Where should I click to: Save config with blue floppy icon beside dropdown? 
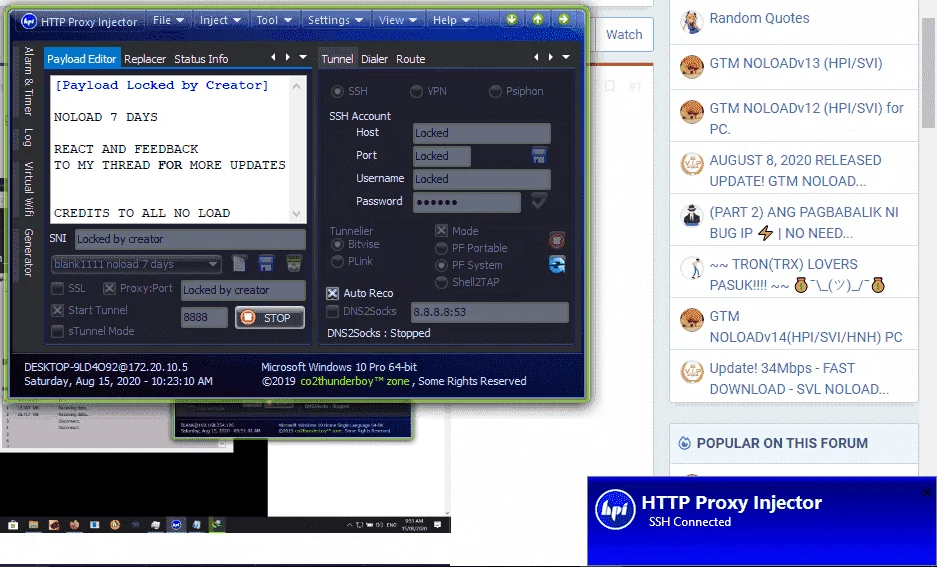266,263
